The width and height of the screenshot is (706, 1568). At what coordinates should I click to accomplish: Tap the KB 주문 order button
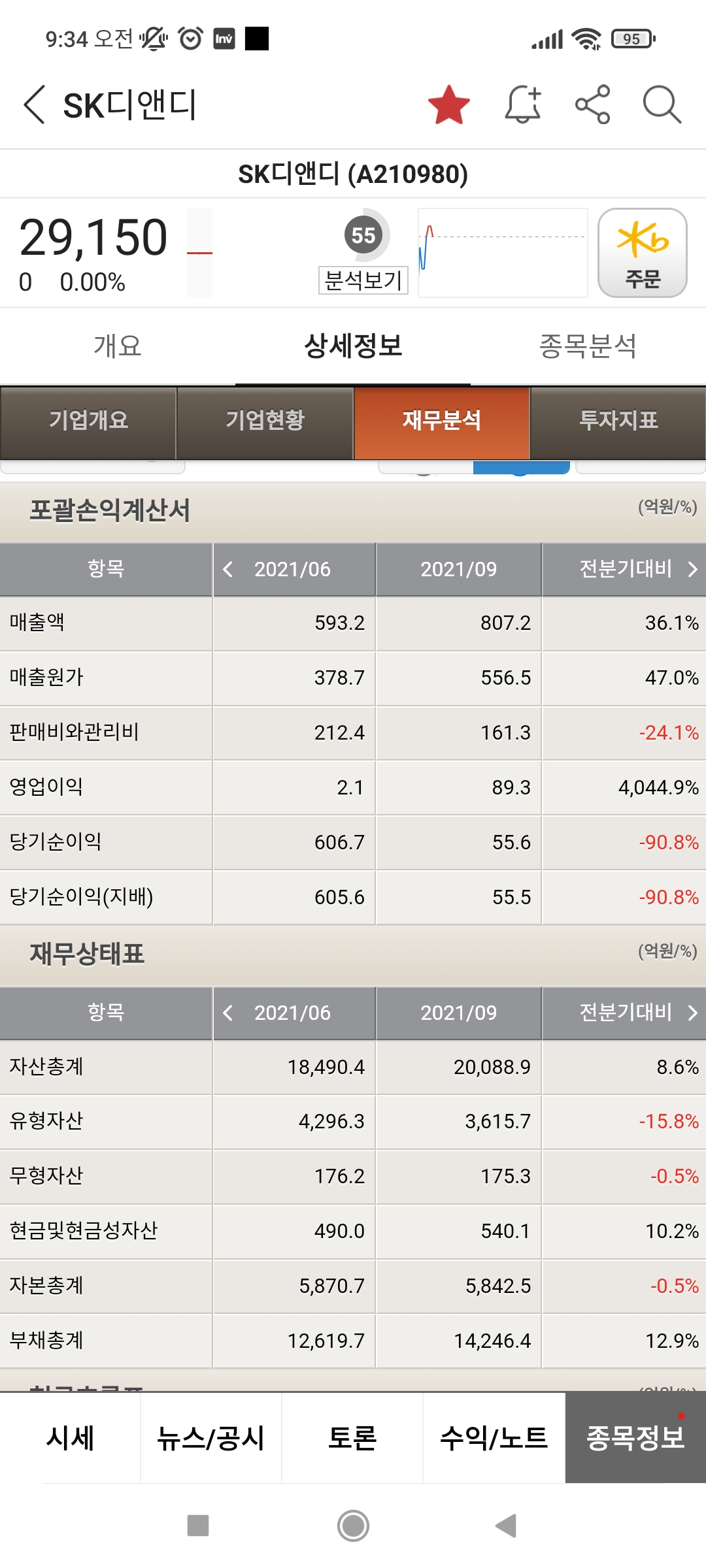click(643, 253)
